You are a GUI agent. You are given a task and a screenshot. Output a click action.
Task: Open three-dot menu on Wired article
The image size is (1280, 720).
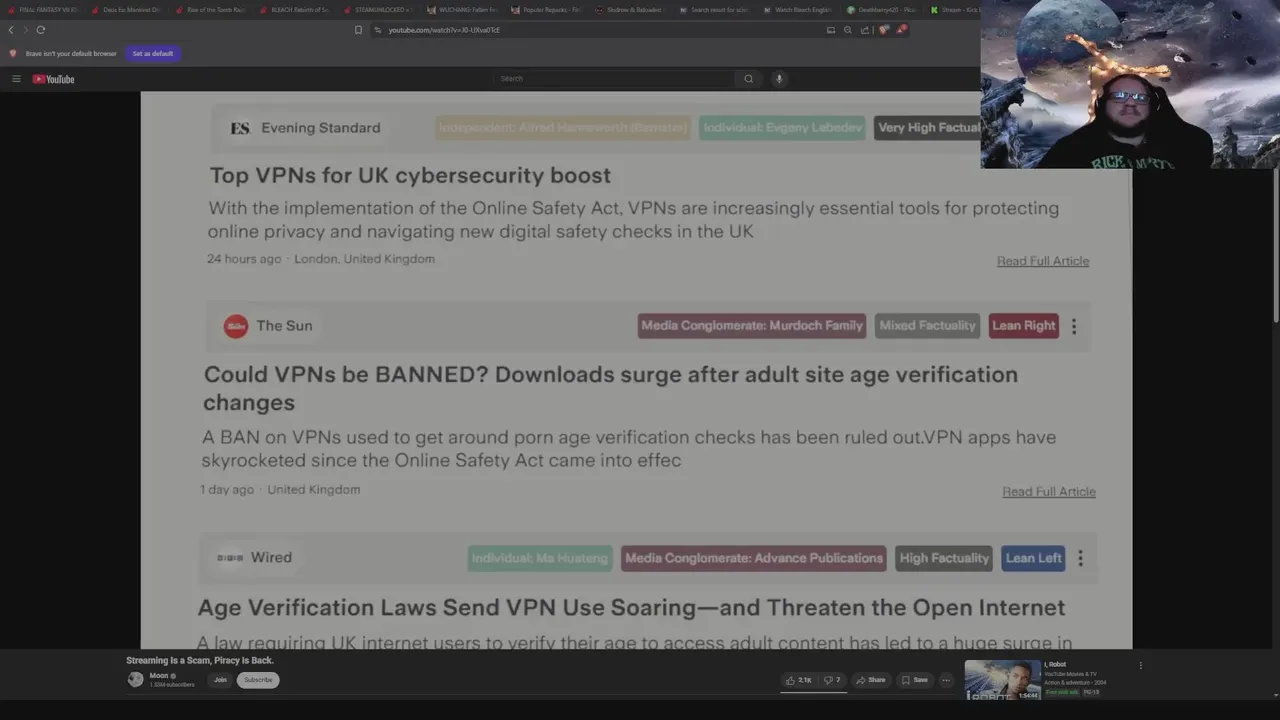point(1080,558)
